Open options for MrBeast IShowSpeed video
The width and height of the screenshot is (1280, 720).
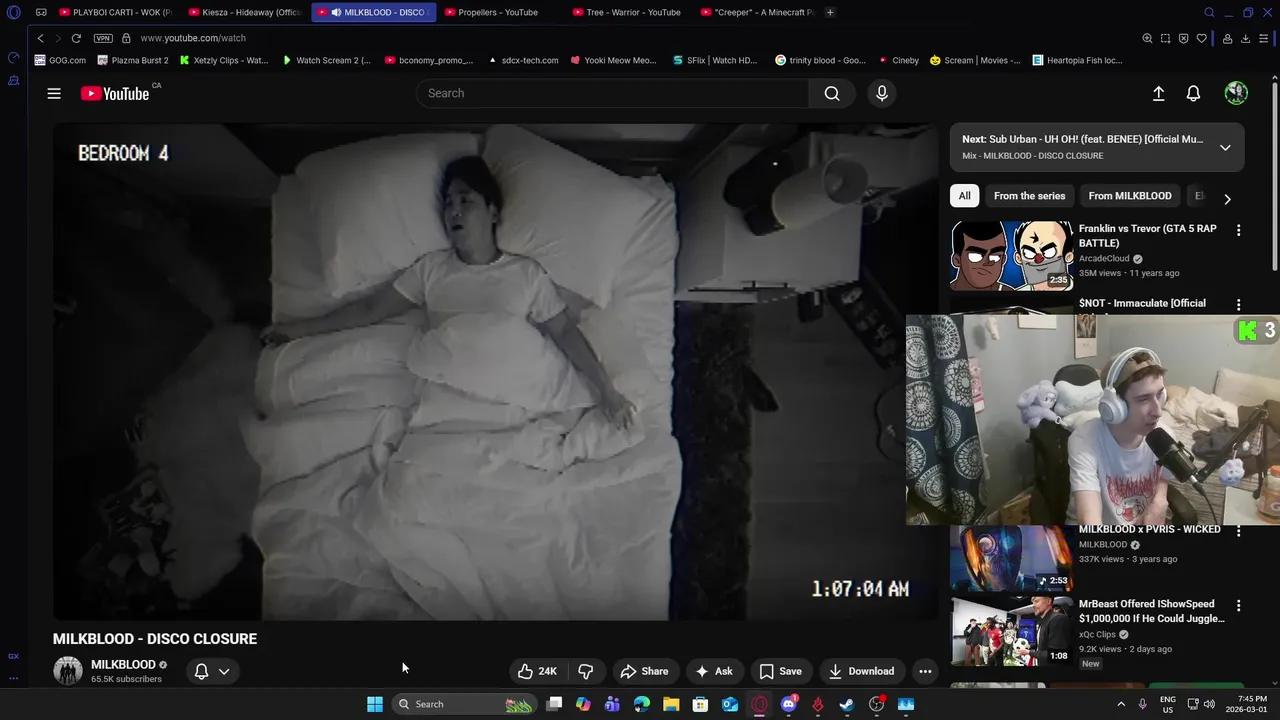pyautogui.click(x=1238, y=605)
